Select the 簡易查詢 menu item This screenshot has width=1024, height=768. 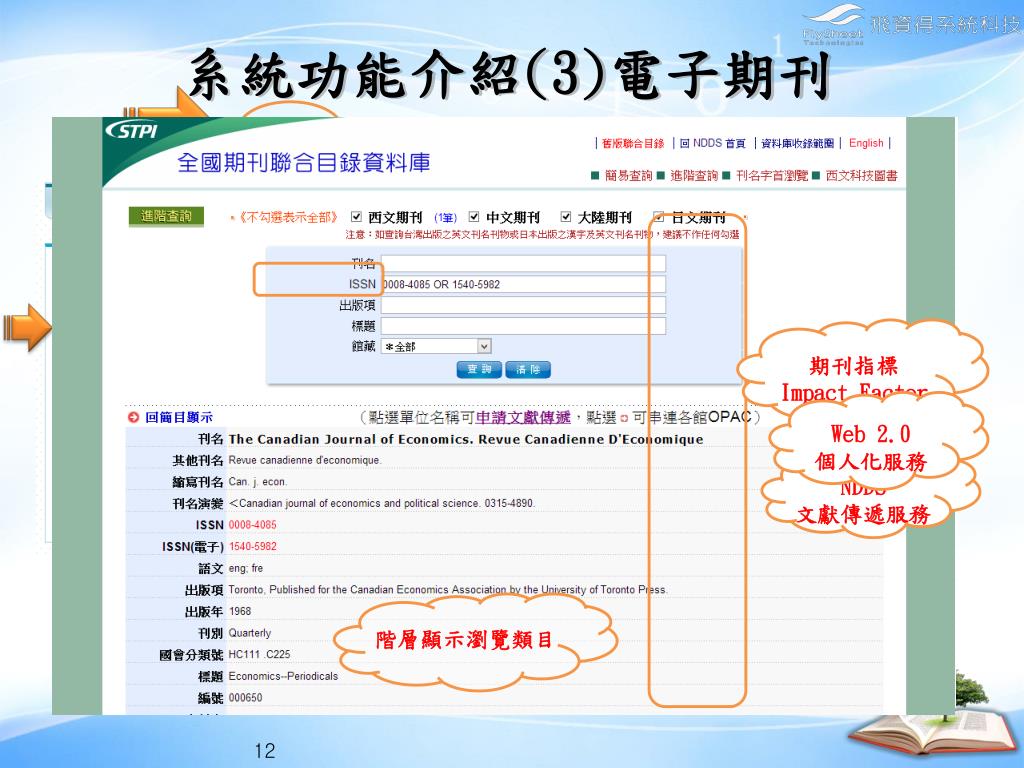coord(628,175)
